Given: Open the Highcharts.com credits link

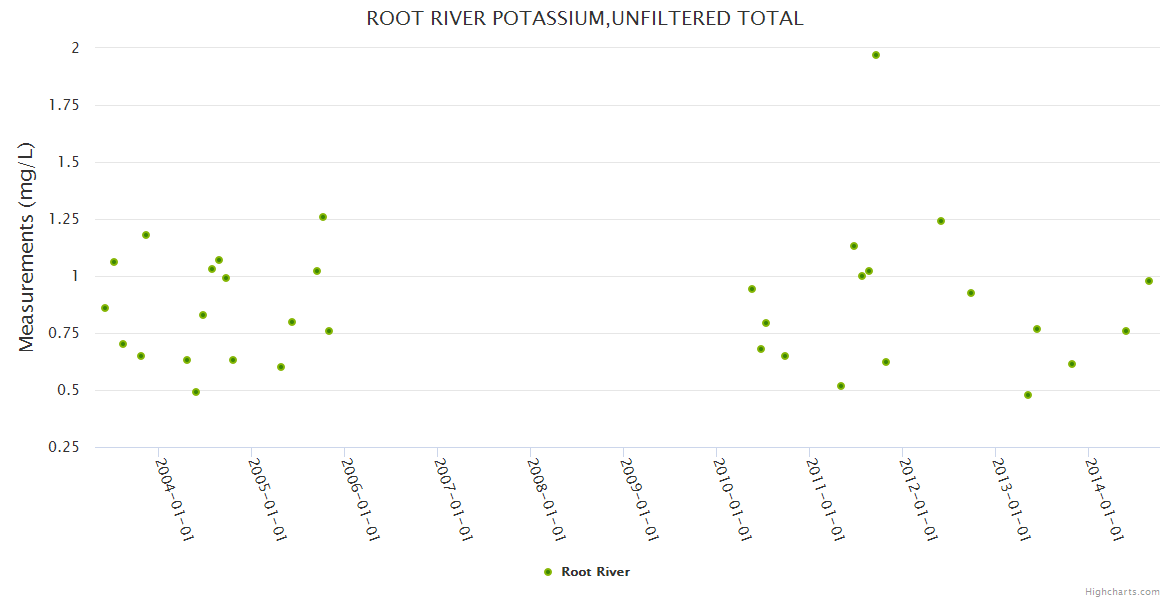Looking at the screenshot, I should coord(1122,591).
